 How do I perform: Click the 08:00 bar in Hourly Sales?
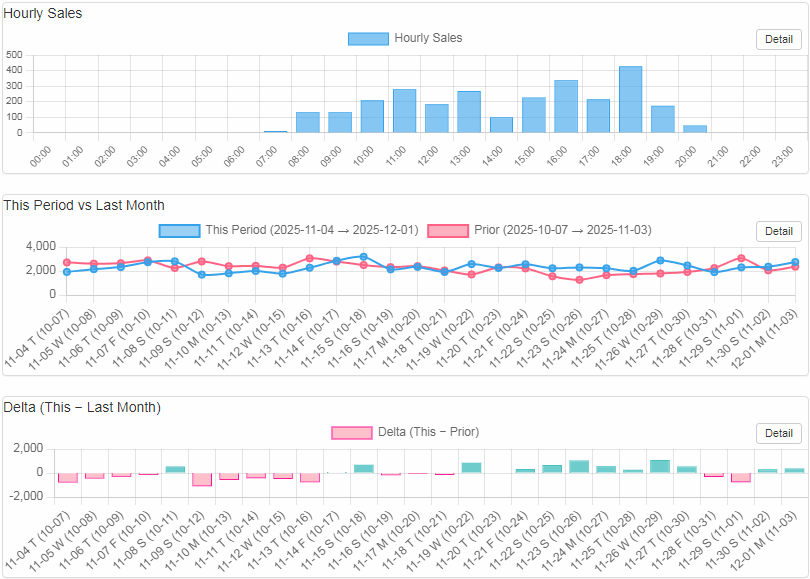(x=307, y=122)
